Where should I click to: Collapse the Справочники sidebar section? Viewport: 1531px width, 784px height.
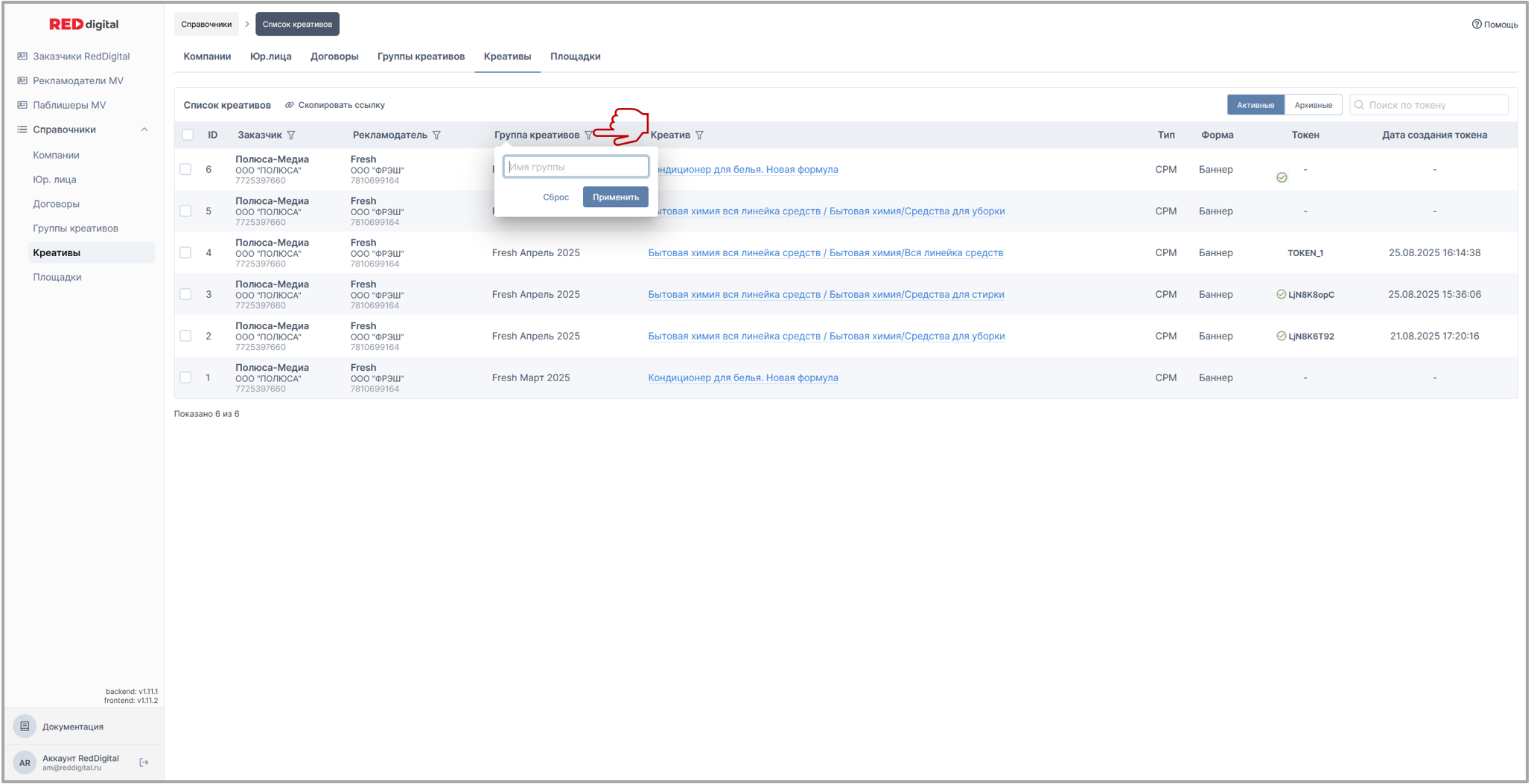144,130
